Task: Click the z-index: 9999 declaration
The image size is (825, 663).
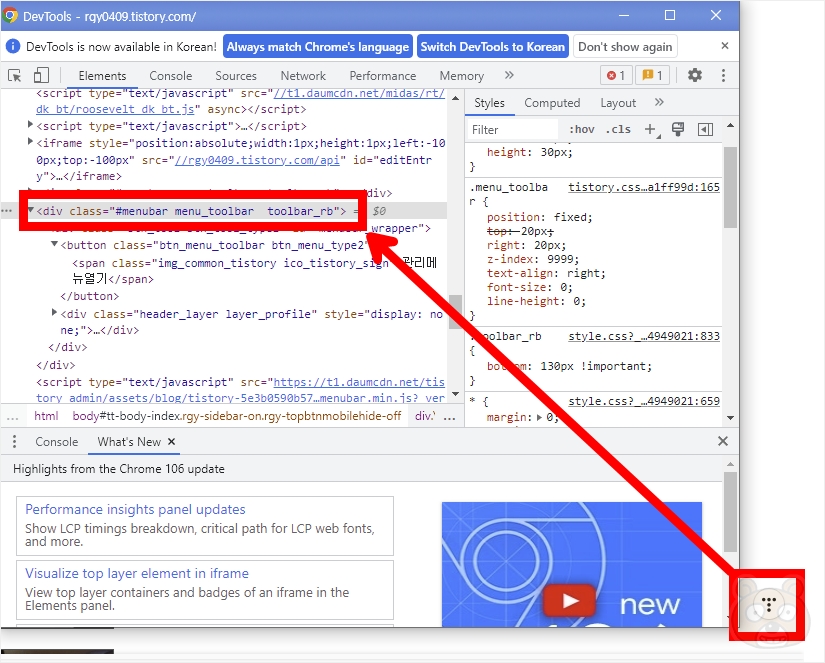Action: tap(532, 259)
